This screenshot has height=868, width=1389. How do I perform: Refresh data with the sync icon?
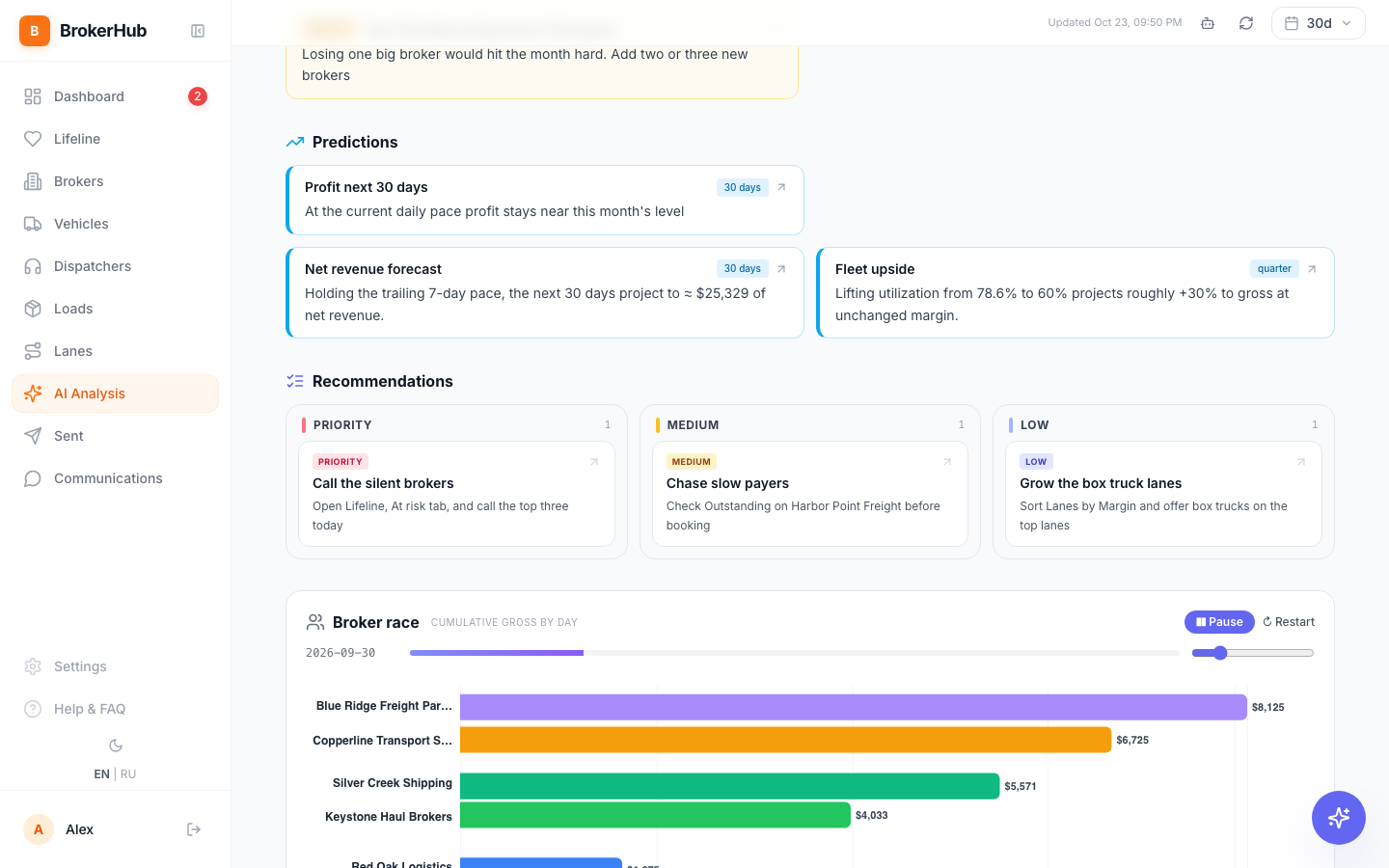pyautogui.click(x=1246, y=23)
